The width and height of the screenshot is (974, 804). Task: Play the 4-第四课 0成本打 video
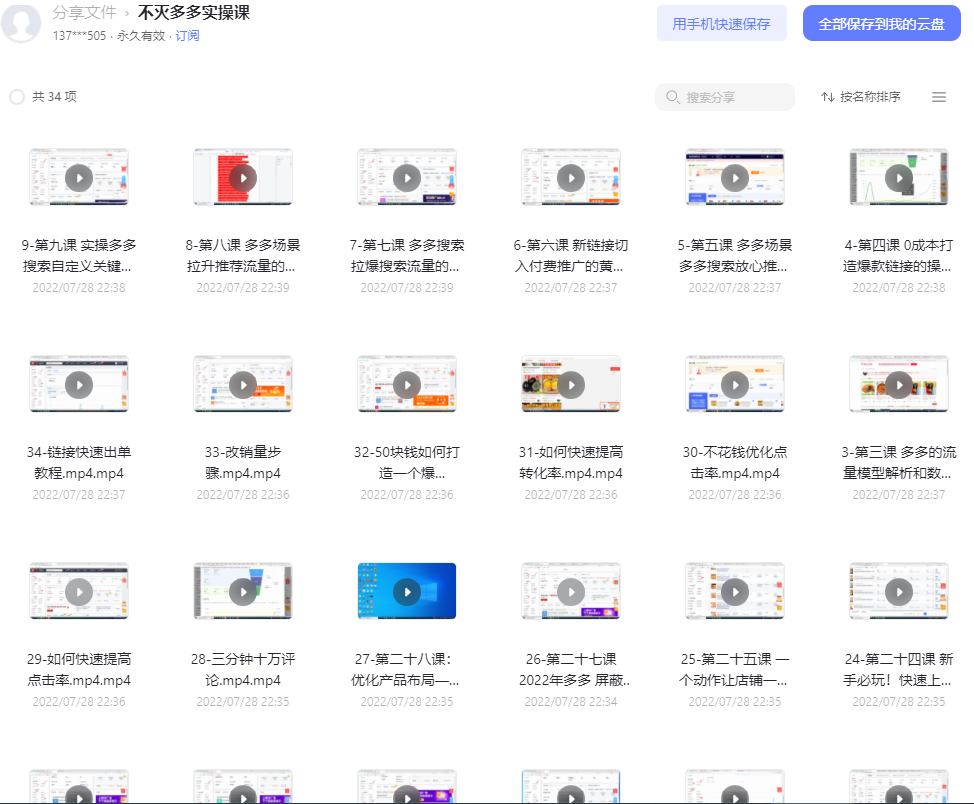pyautogui.click(x=899, y=178)
